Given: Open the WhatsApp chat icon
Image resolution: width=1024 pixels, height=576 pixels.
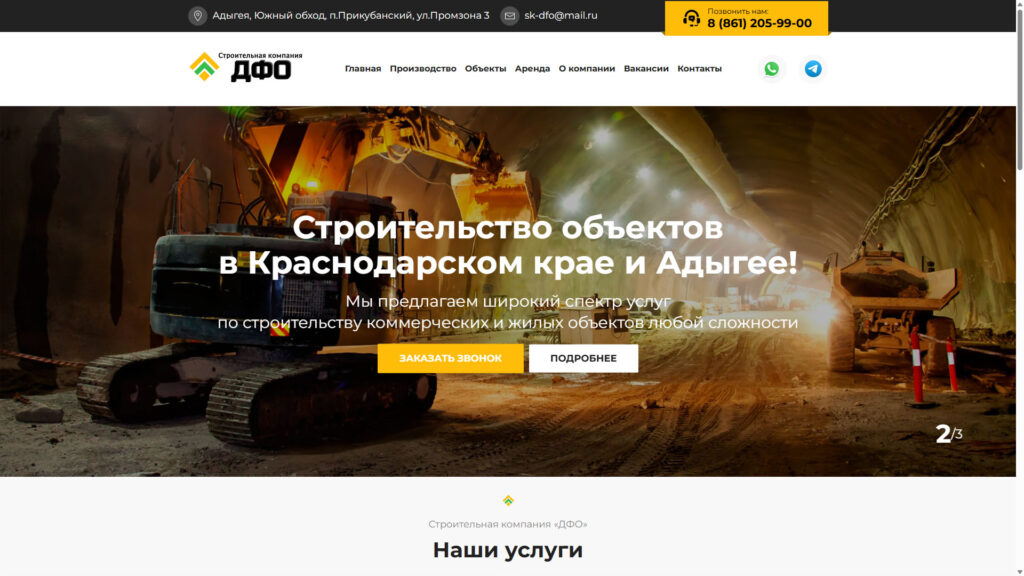Looking at the screenshot, I should [771, 69].
